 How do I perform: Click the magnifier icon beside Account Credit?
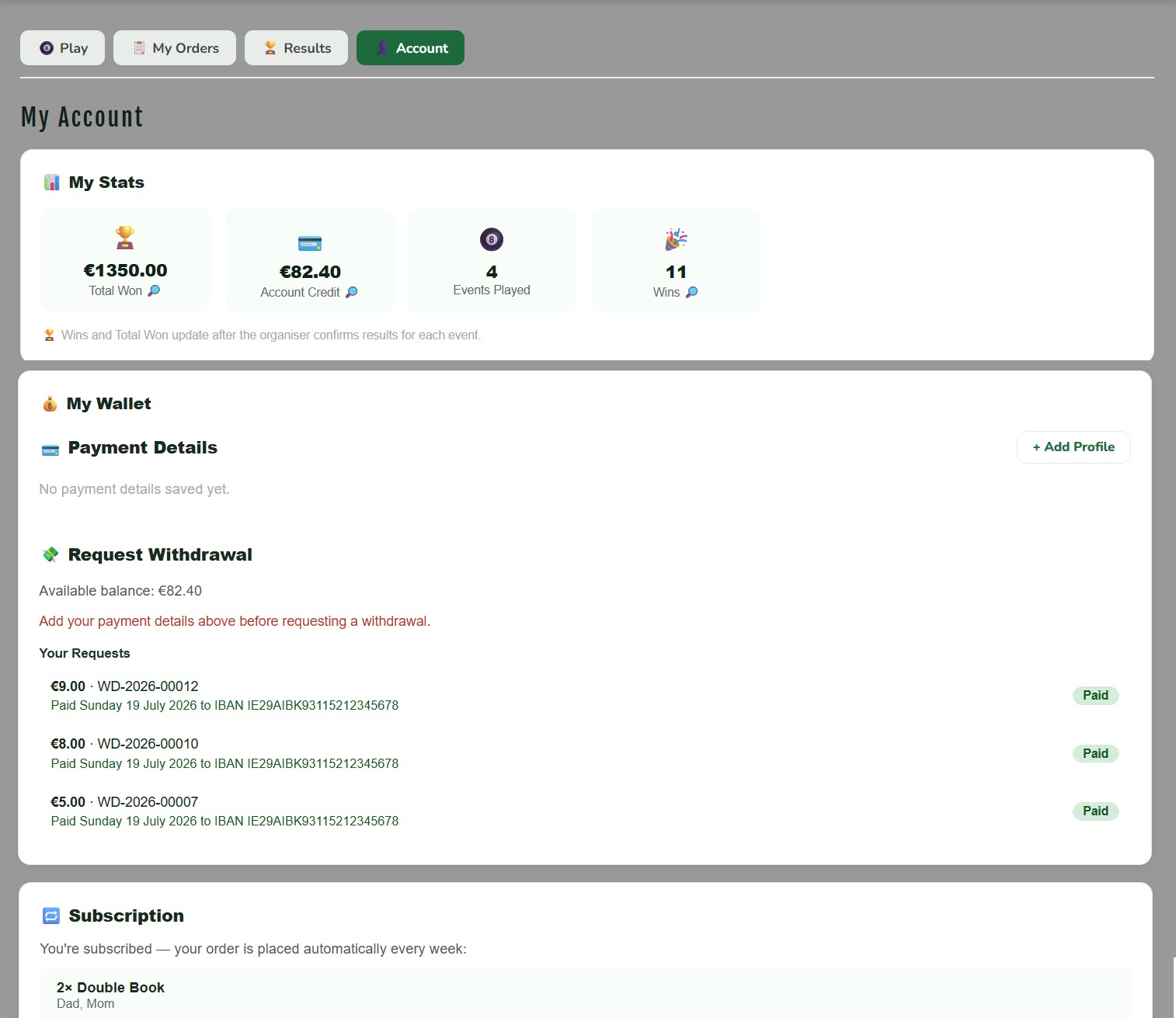coord(351,292)
